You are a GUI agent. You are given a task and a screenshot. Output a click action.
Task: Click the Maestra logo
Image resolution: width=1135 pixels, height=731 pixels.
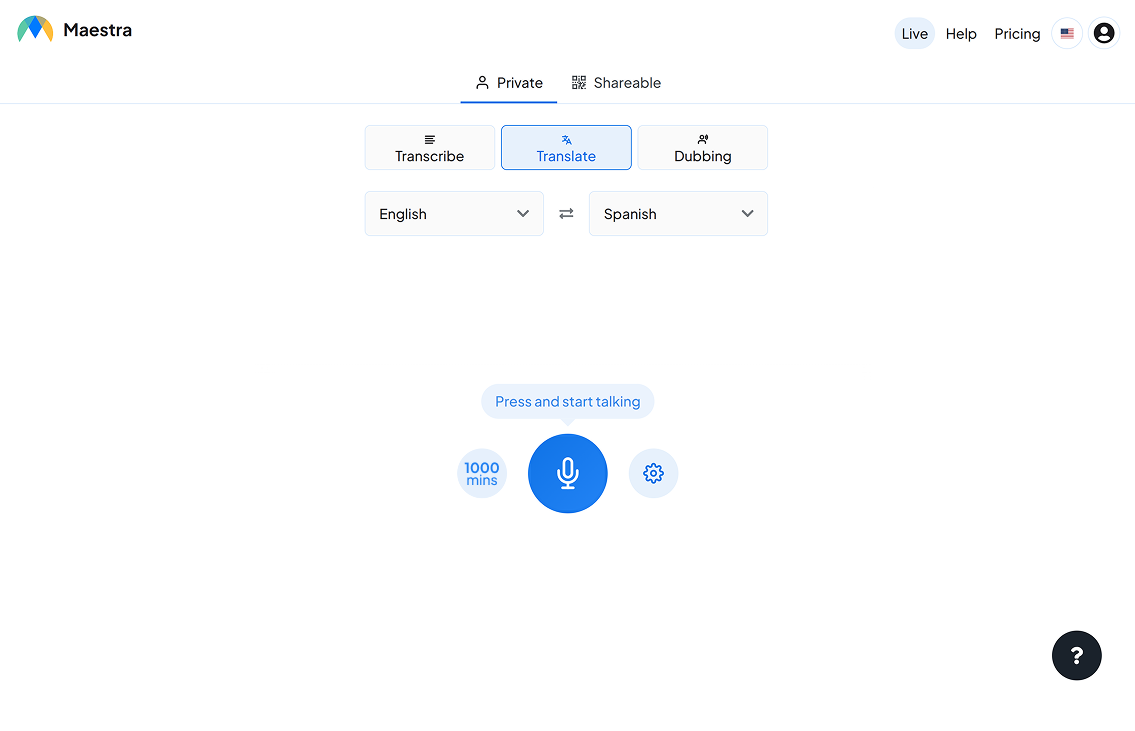pos(73,29)
